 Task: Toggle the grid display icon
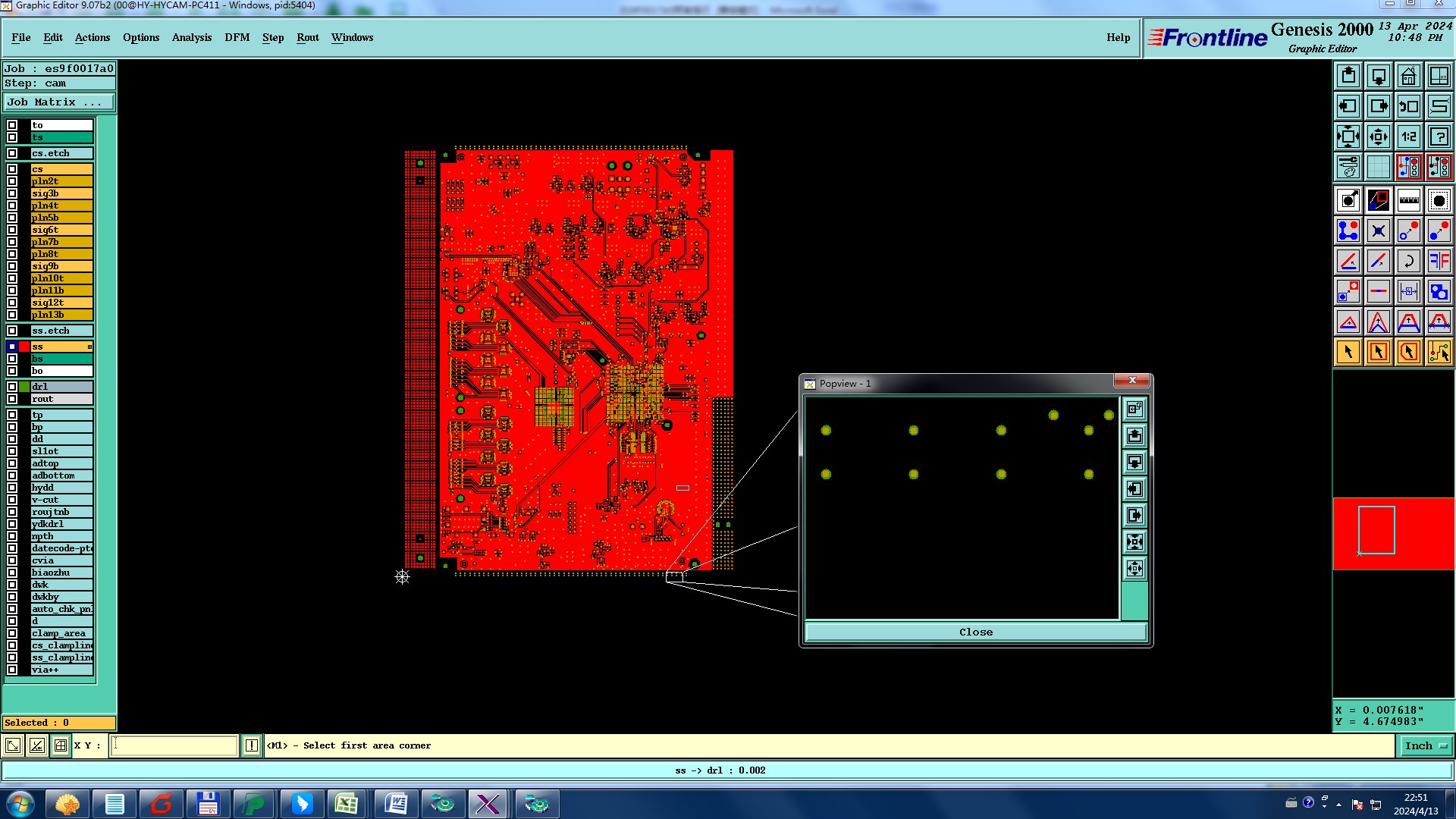1378,167
